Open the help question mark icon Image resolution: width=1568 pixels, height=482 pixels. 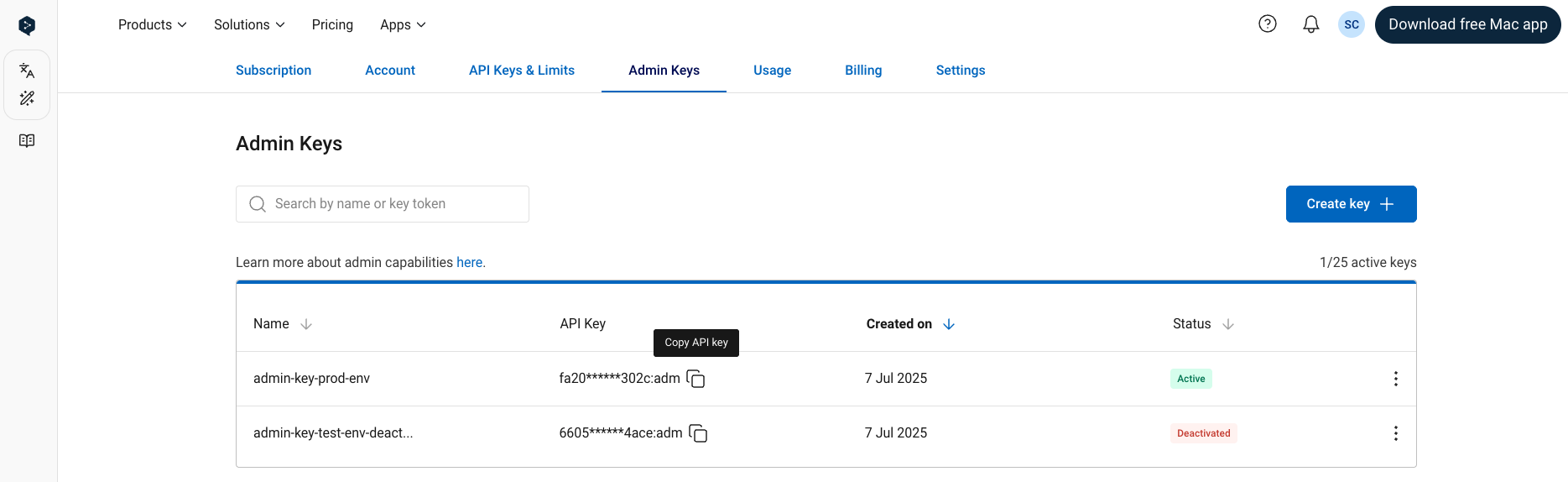pos(1268,24)
